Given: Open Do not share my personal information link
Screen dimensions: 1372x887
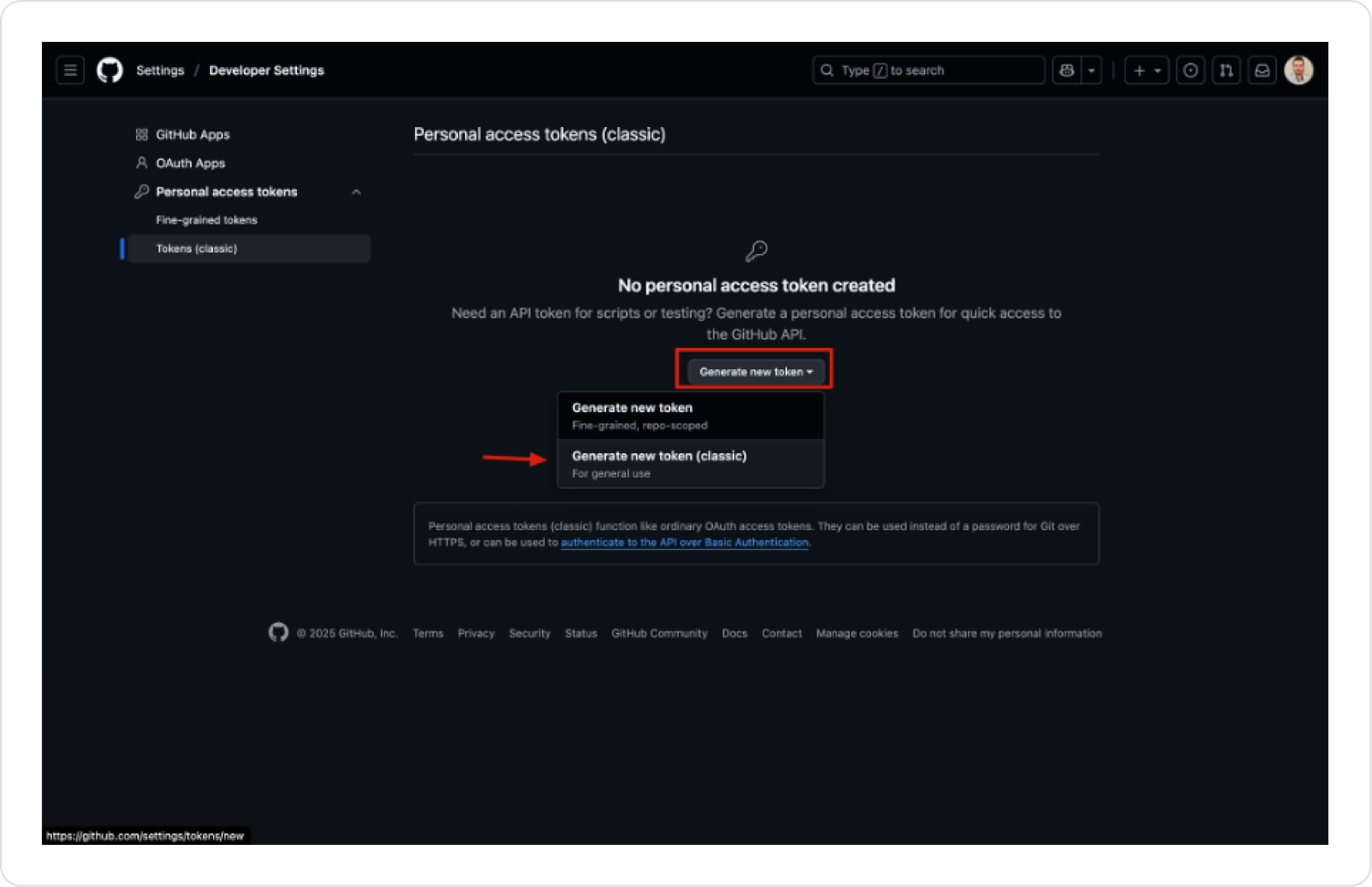Looking at the screenshot, I should [1007, 633].
